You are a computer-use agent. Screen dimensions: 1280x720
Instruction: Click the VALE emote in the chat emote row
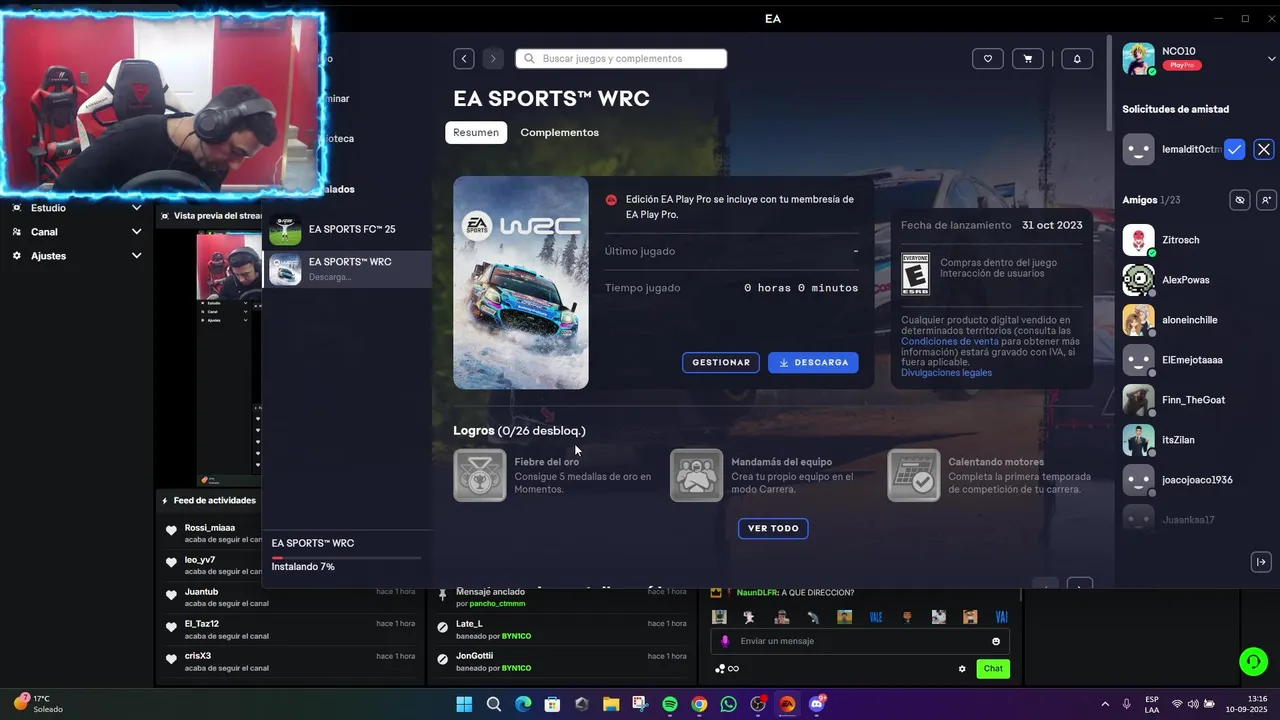(x=876, y=617)
